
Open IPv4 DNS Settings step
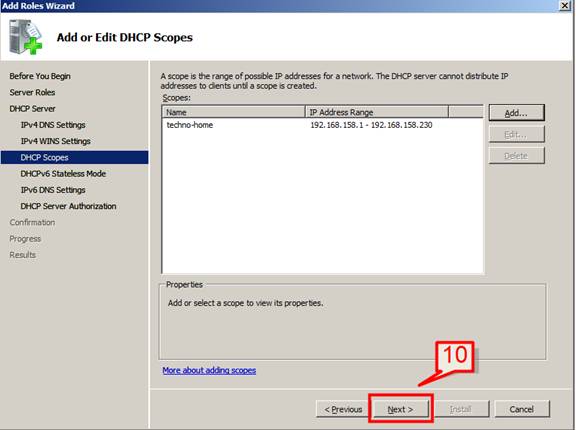[53, 125]
